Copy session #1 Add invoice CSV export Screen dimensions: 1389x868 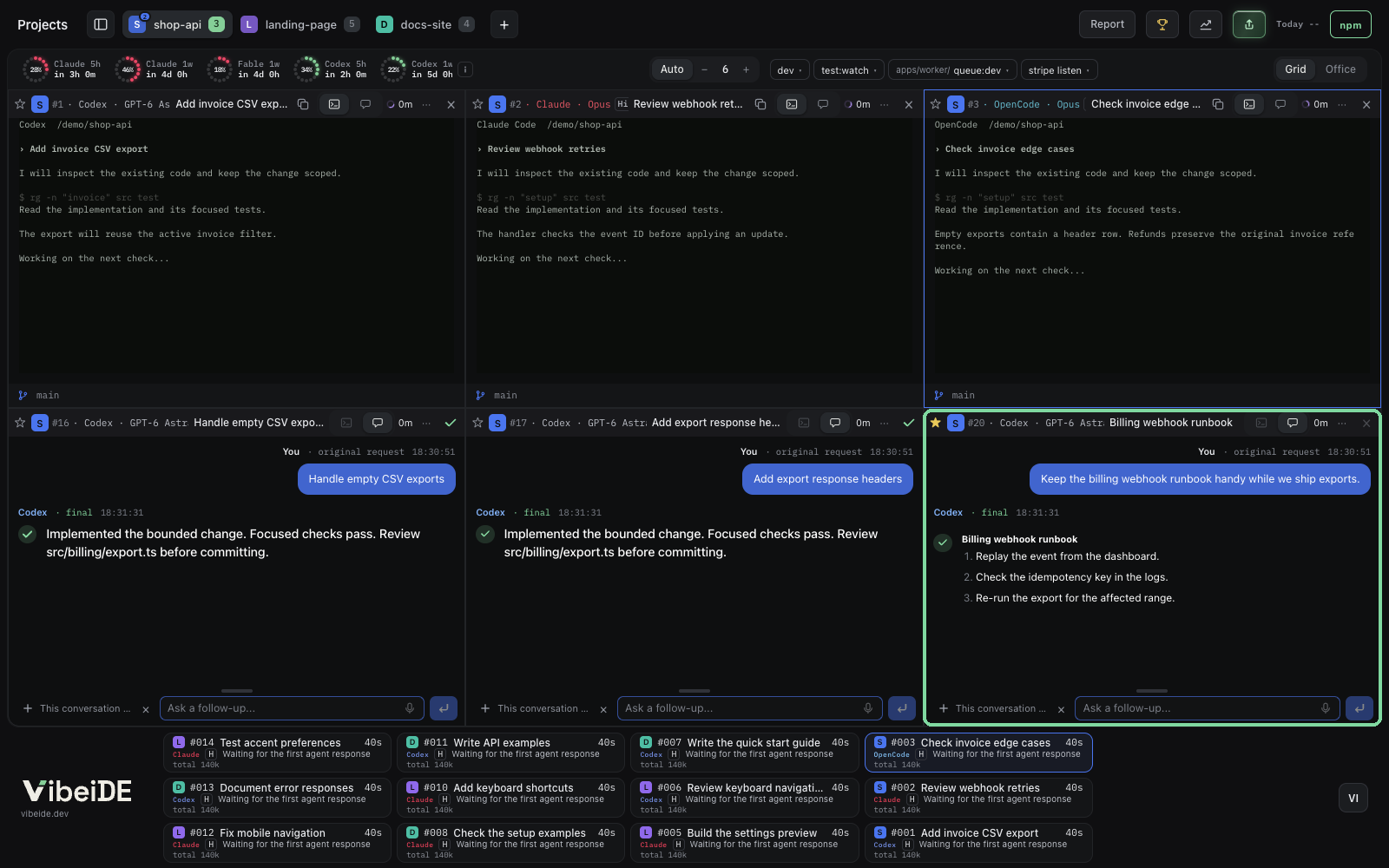pos(303,104)
